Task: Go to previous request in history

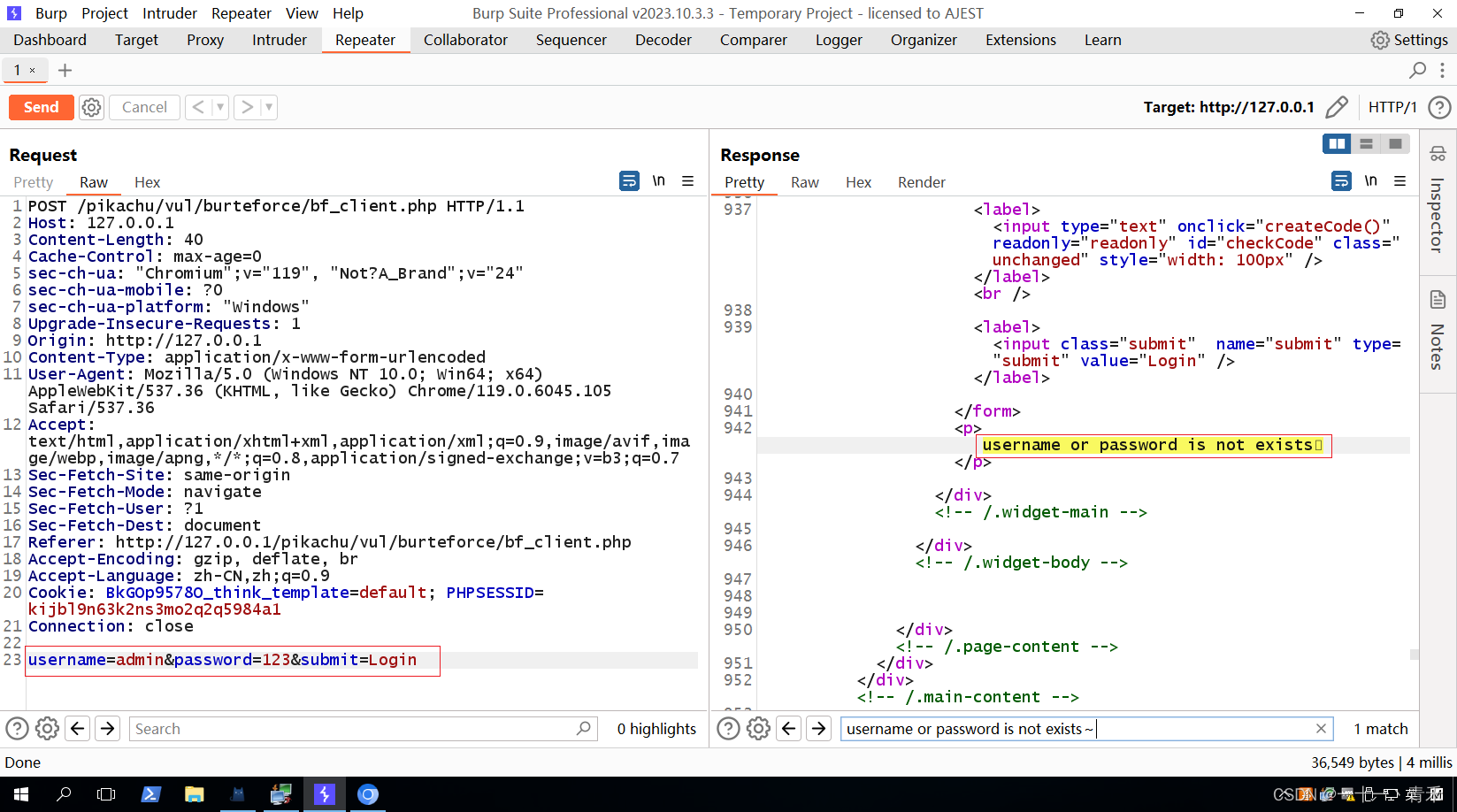Action: 198,107
